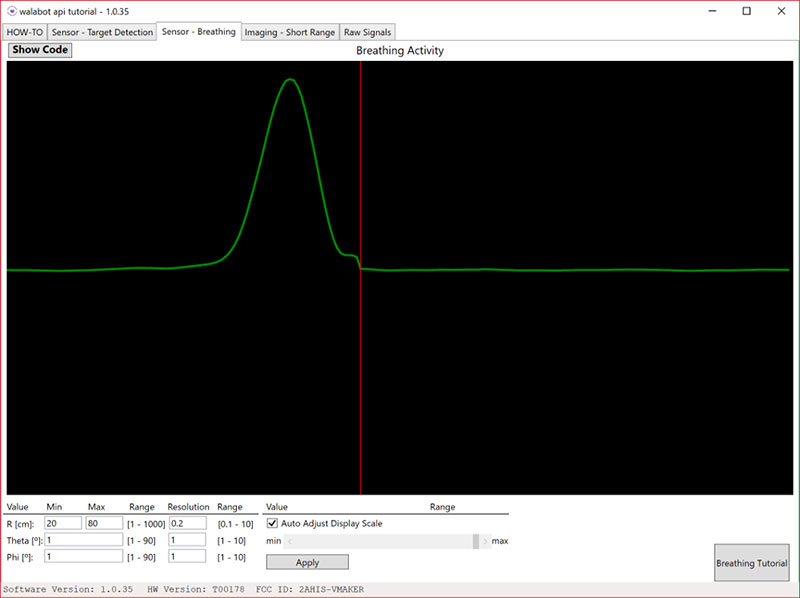Apply the parameter settings
The height and width of the screenshot is (598, 800).
[x=307, y=562]
